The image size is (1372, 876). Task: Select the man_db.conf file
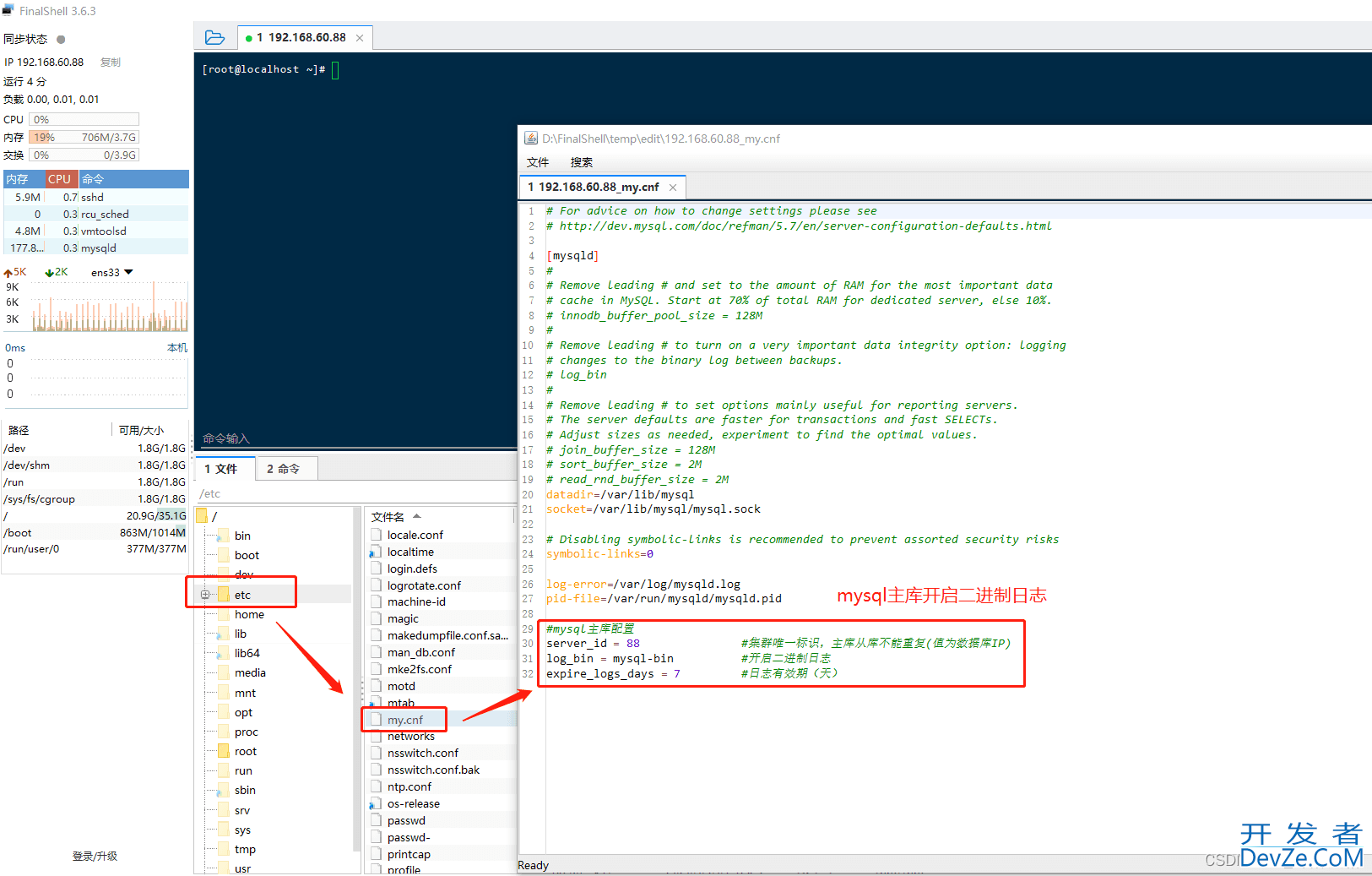pos(421,652)
